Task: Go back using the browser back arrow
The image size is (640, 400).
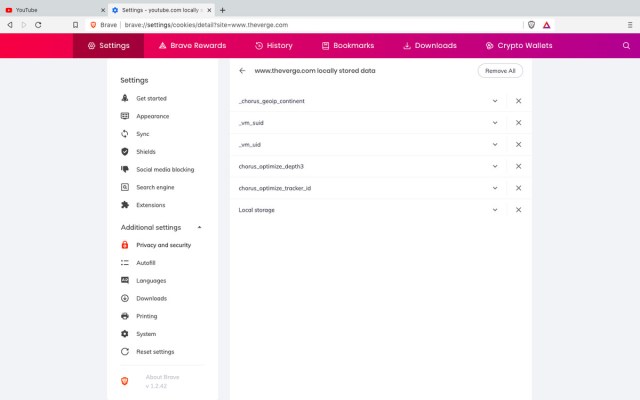Action: tap(10, 25)
